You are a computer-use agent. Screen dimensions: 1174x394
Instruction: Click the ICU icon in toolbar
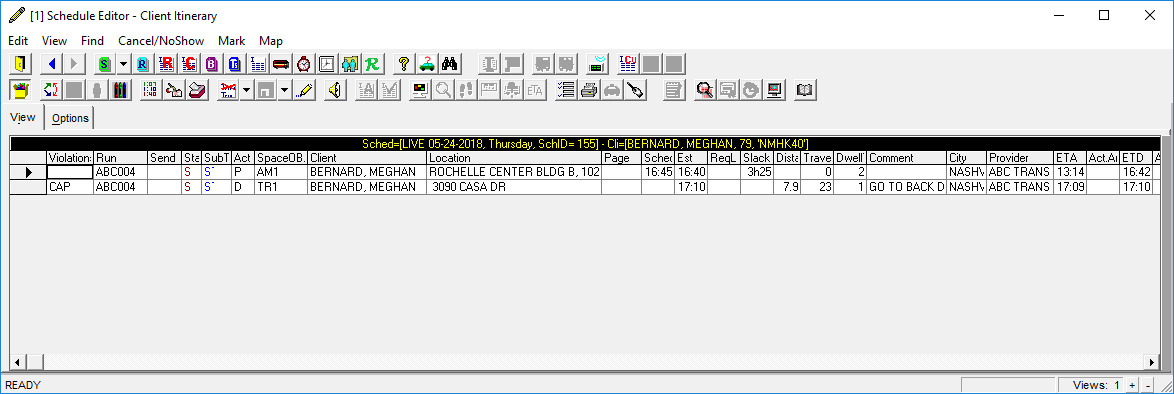point(629,64)
